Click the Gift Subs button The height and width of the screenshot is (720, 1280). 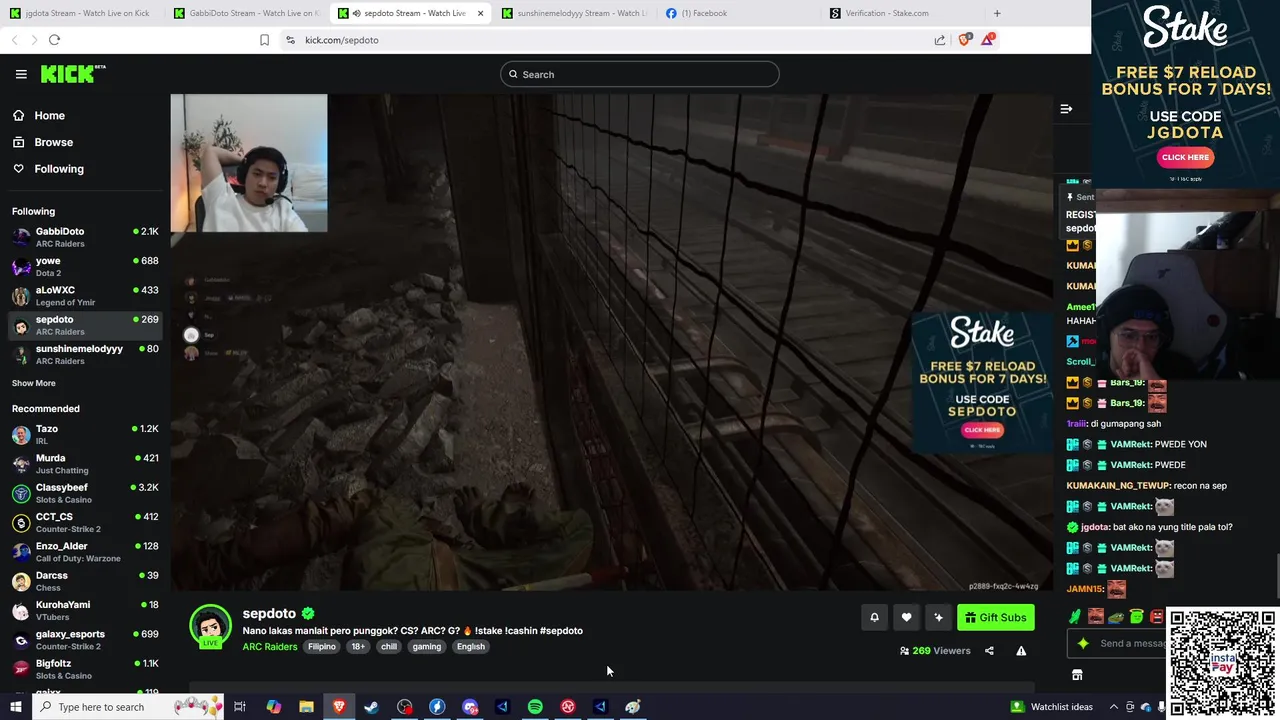(995, 617)
